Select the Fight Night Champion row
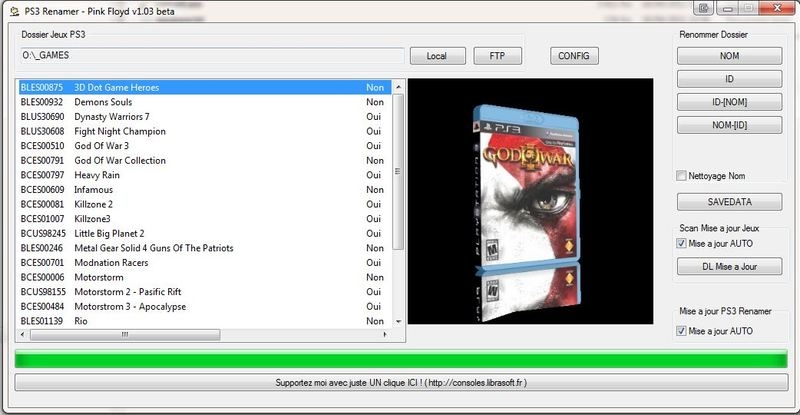800x415 pixels. click(x=205, y=131)
